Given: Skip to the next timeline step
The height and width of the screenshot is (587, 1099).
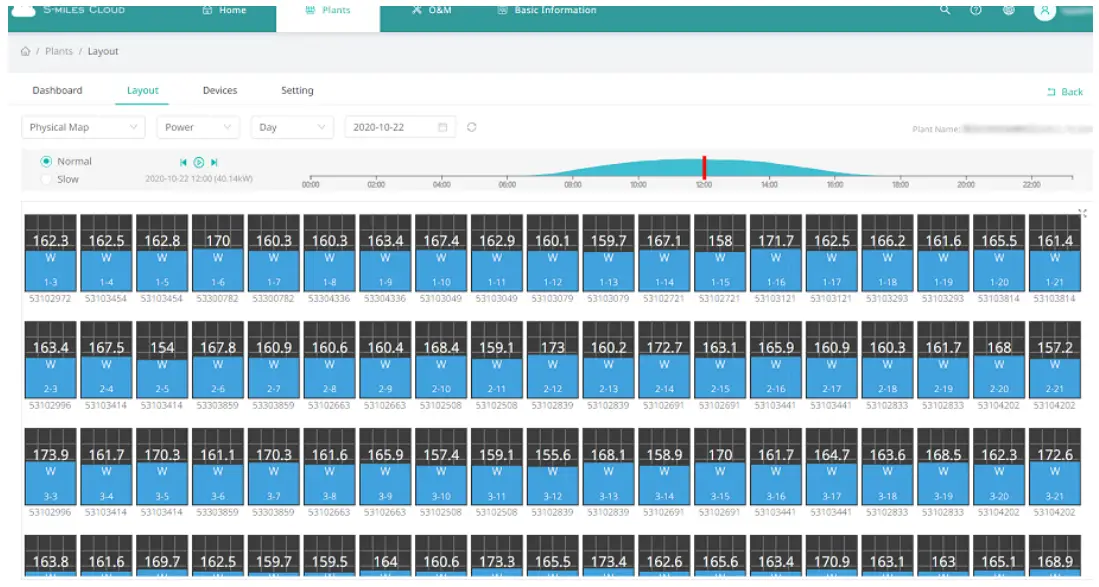Looking at the screenshot, I should [x=214, y=162].
